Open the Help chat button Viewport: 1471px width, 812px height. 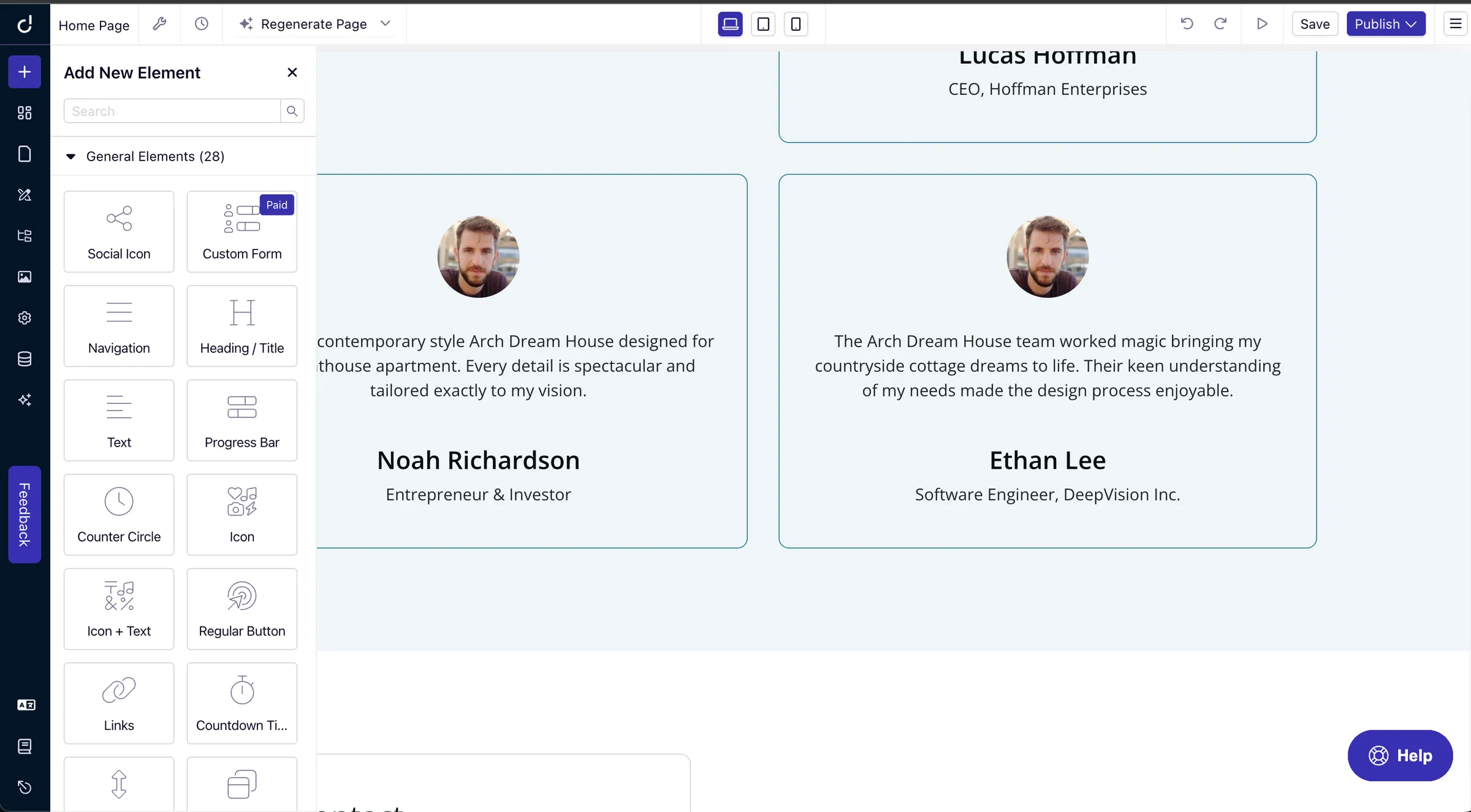1400,756
